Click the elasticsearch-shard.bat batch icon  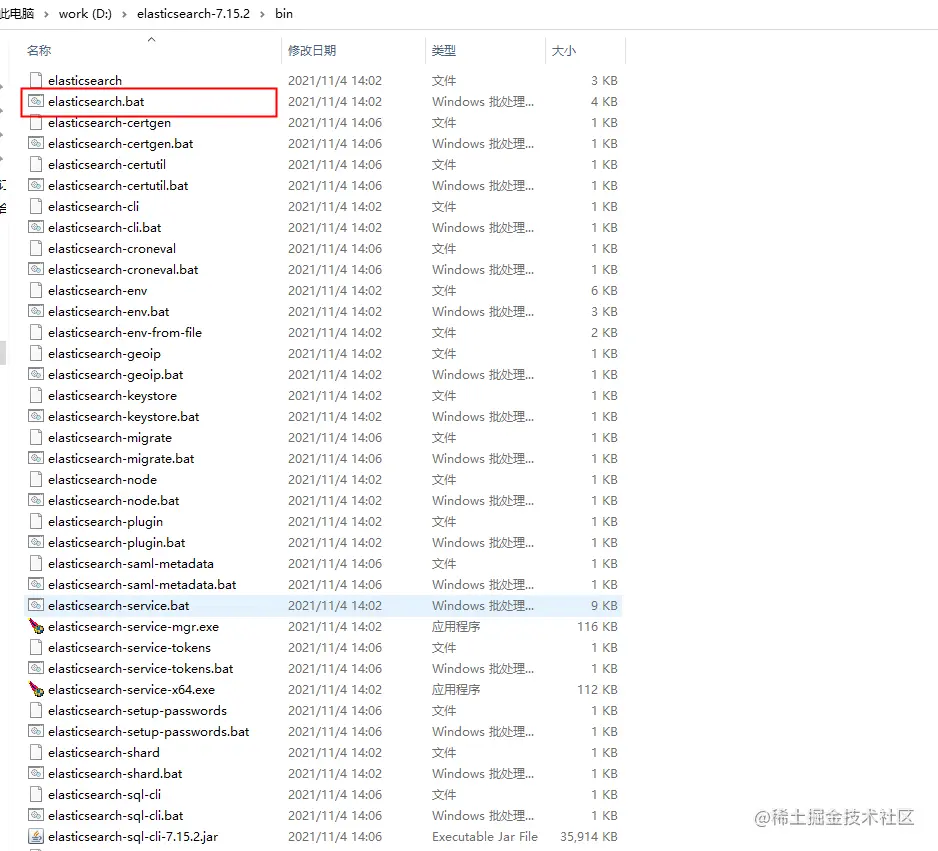tap(36, 773)
